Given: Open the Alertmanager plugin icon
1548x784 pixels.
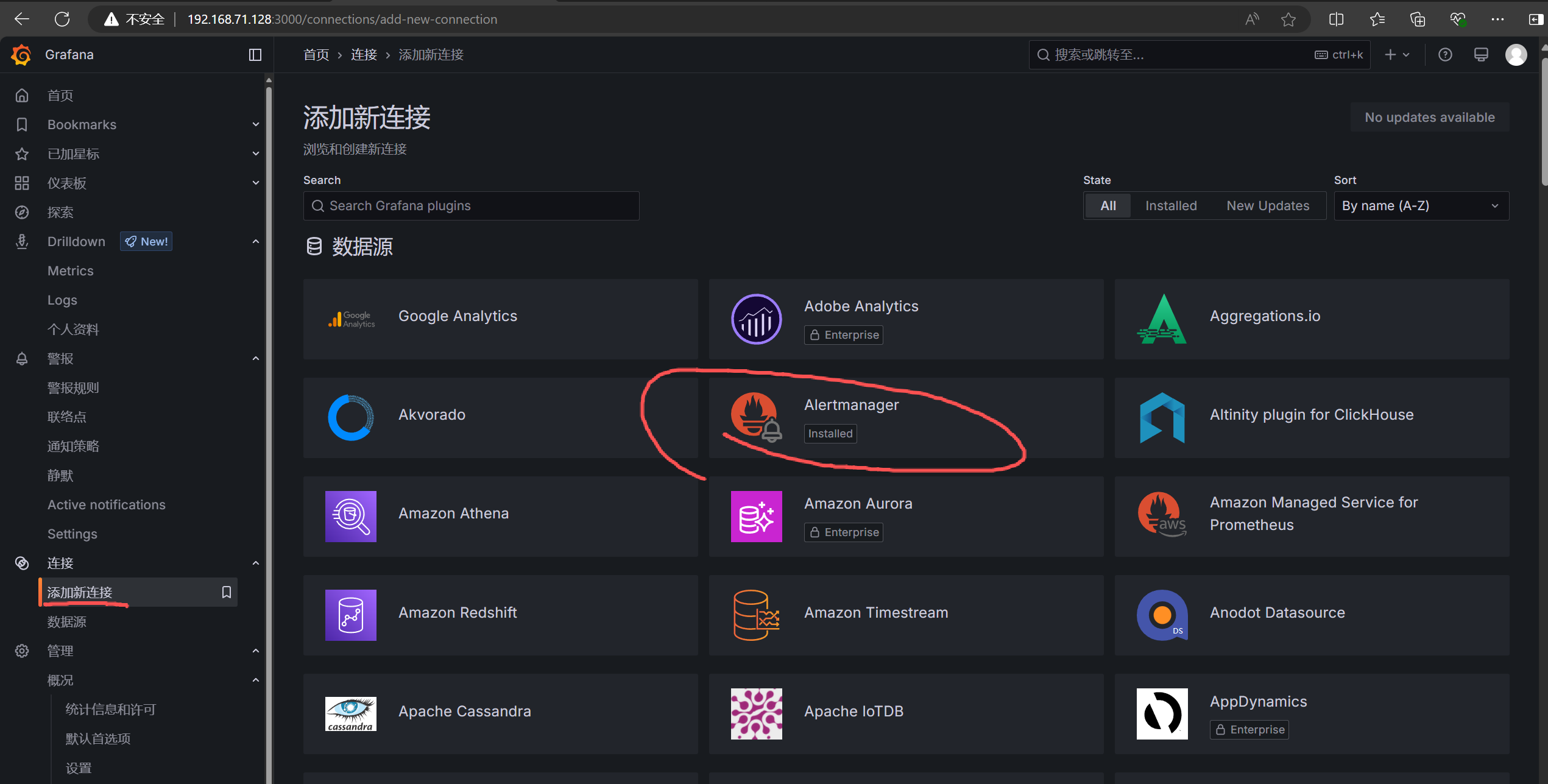Looking at the screenshot, I should coord(757,418).
